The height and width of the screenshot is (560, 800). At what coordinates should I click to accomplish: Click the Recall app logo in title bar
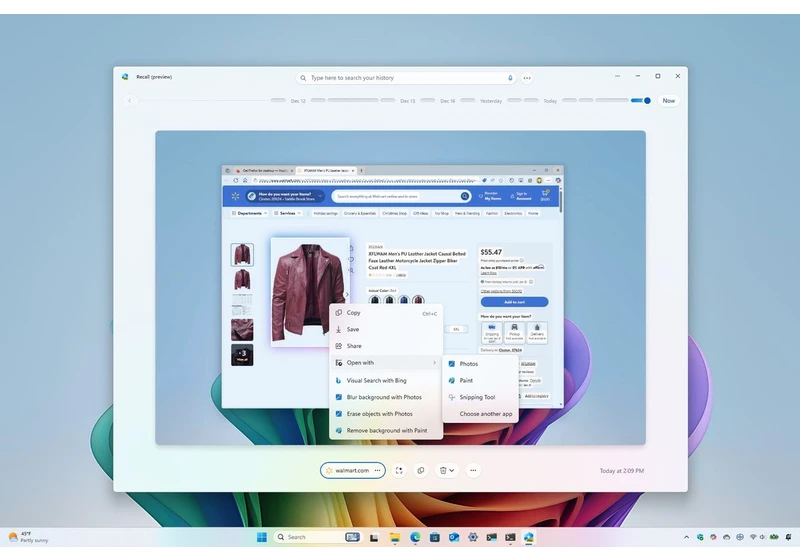pos(125,77)
